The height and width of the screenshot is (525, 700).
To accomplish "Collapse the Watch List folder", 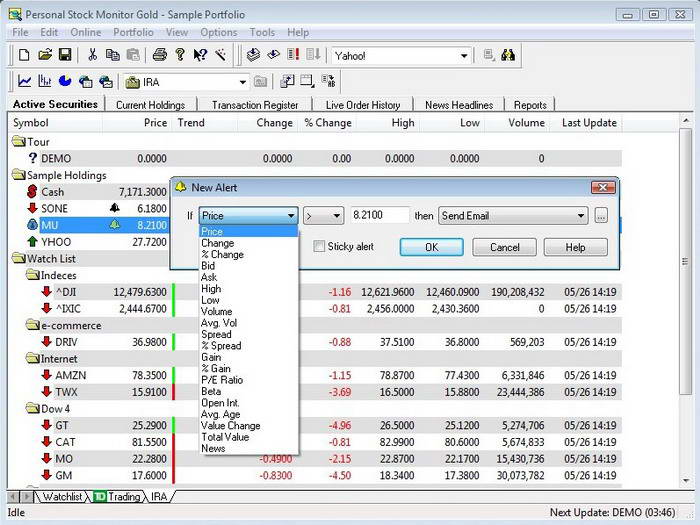I will 19,258.
